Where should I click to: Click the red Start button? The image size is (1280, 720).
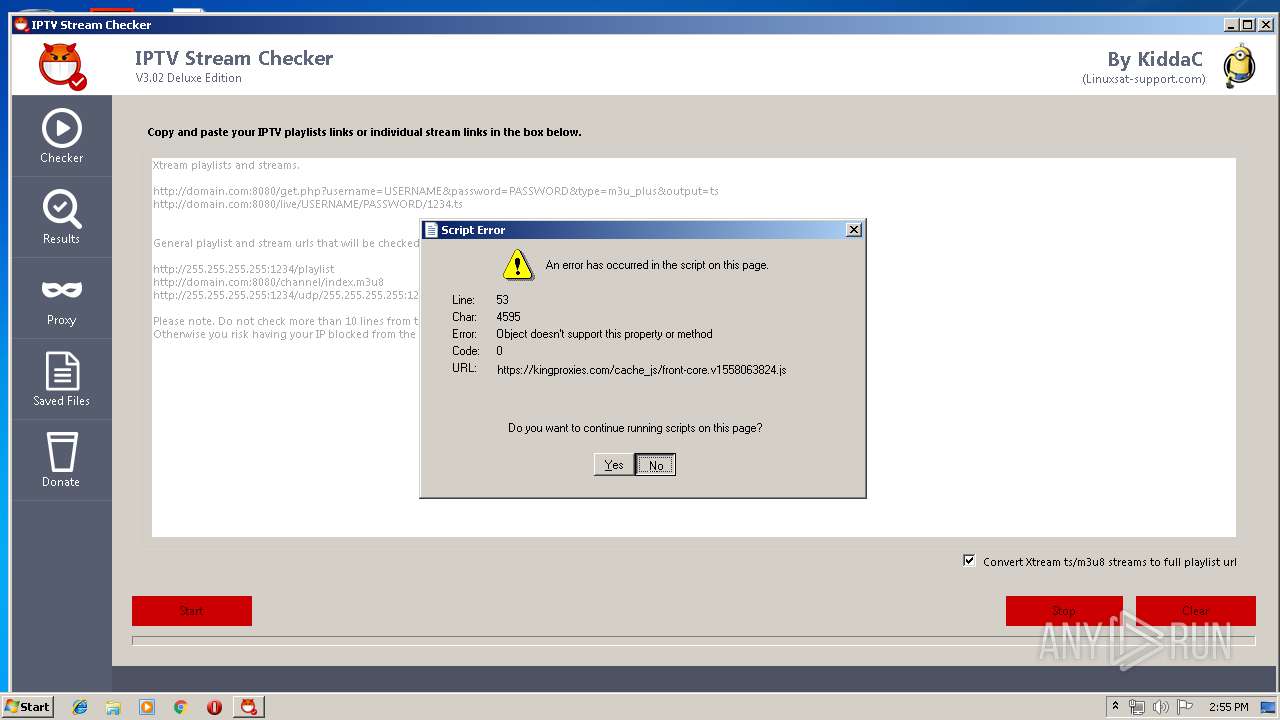(x=192, y=611)
